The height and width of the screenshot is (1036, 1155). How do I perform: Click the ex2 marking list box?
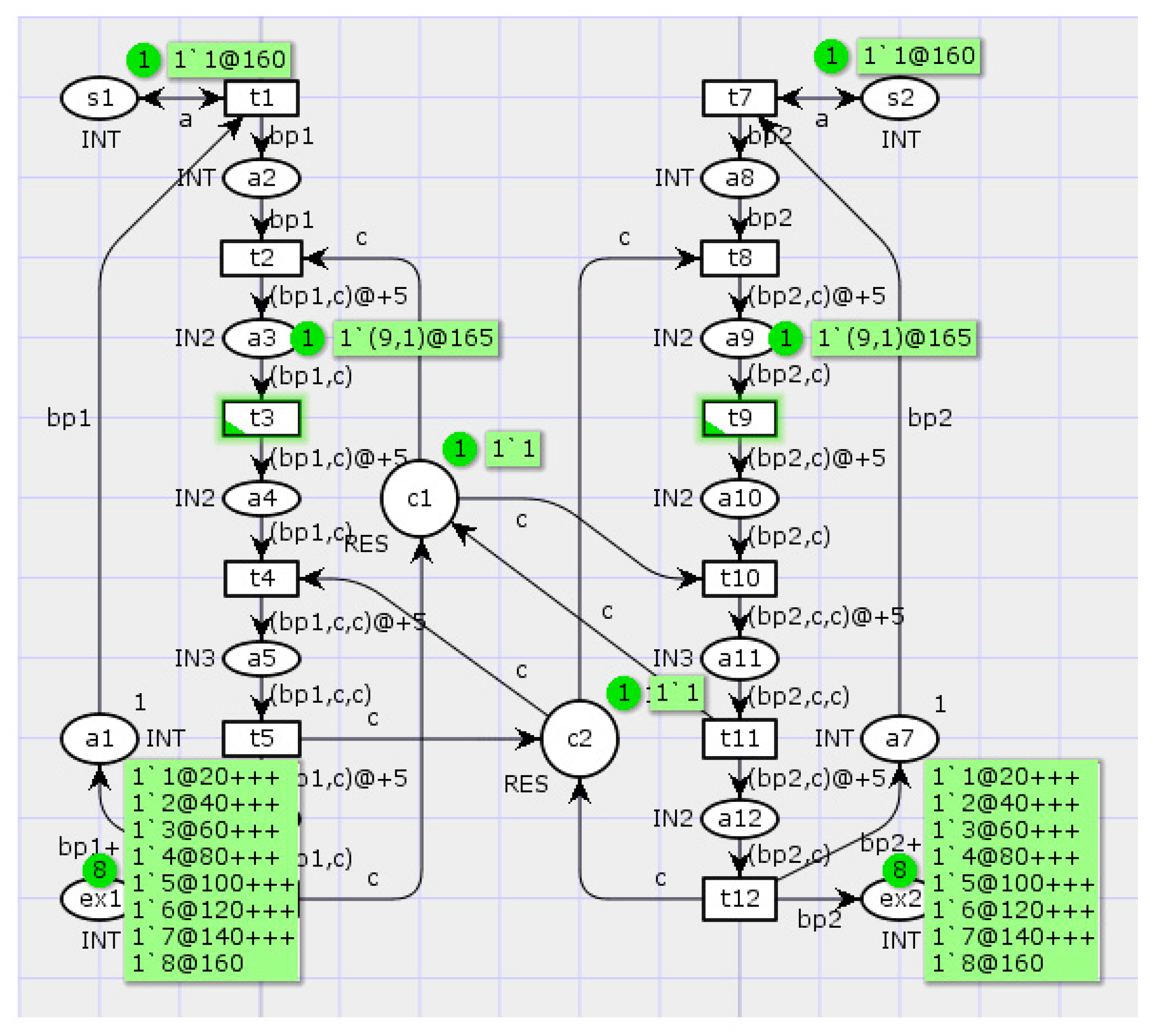coord(1012,870)
